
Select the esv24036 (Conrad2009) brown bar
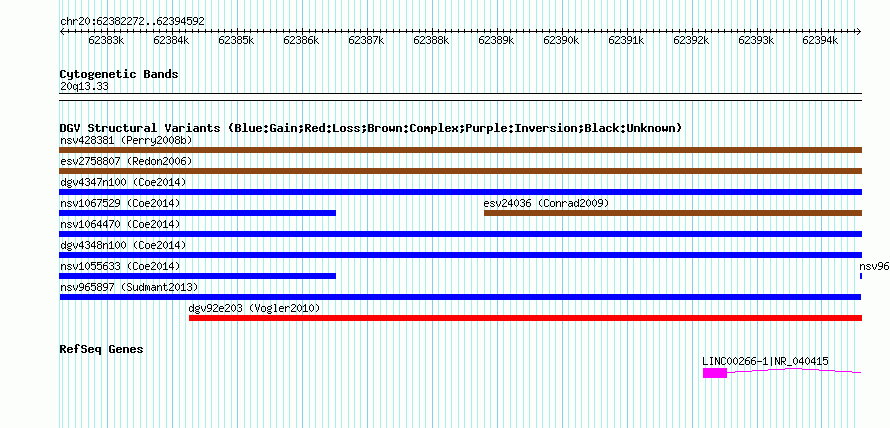[673, 213]
